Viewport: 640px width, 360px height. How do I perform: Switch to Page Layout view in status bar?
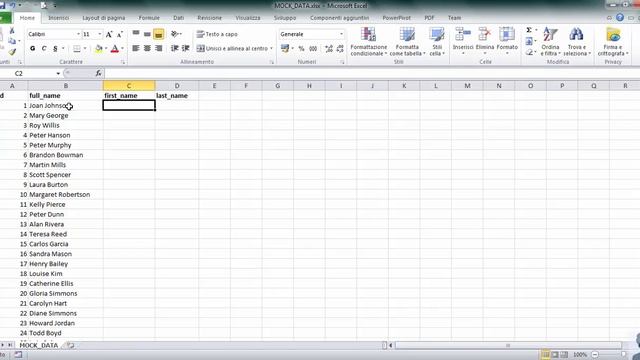[x=555, y=354]
